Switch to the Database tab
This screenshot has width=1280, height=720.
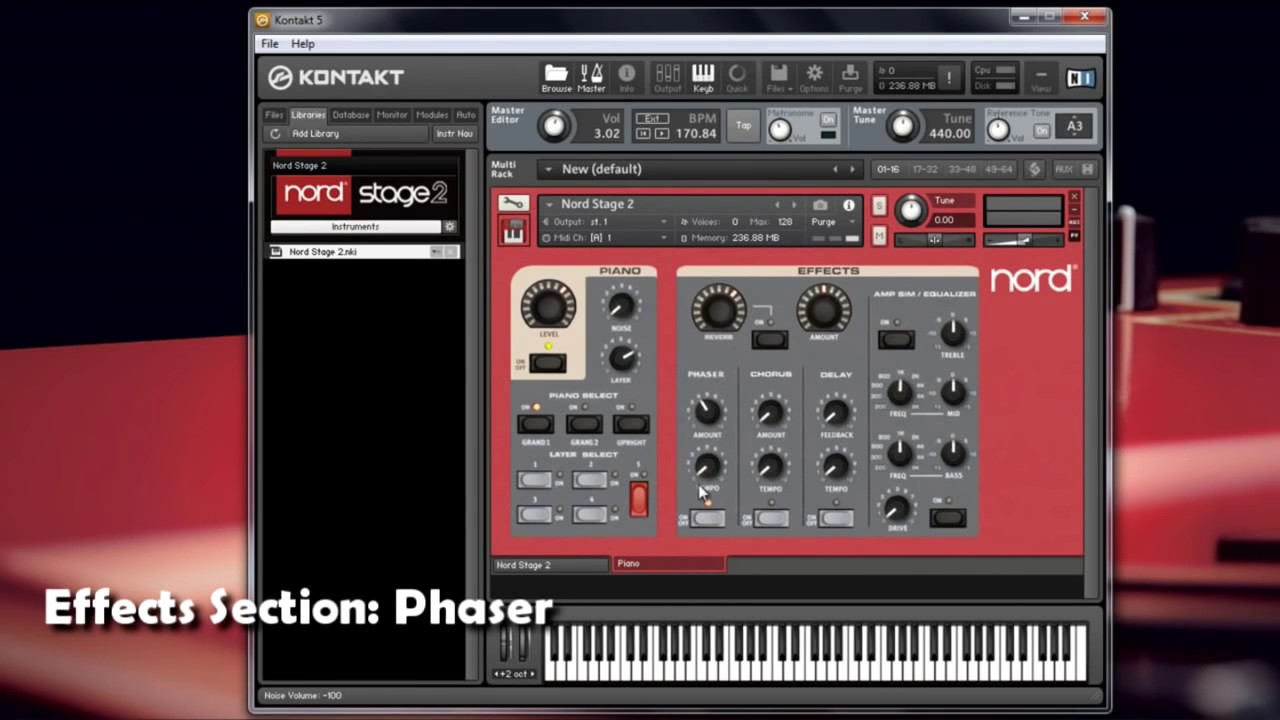(x=351, y=115)
